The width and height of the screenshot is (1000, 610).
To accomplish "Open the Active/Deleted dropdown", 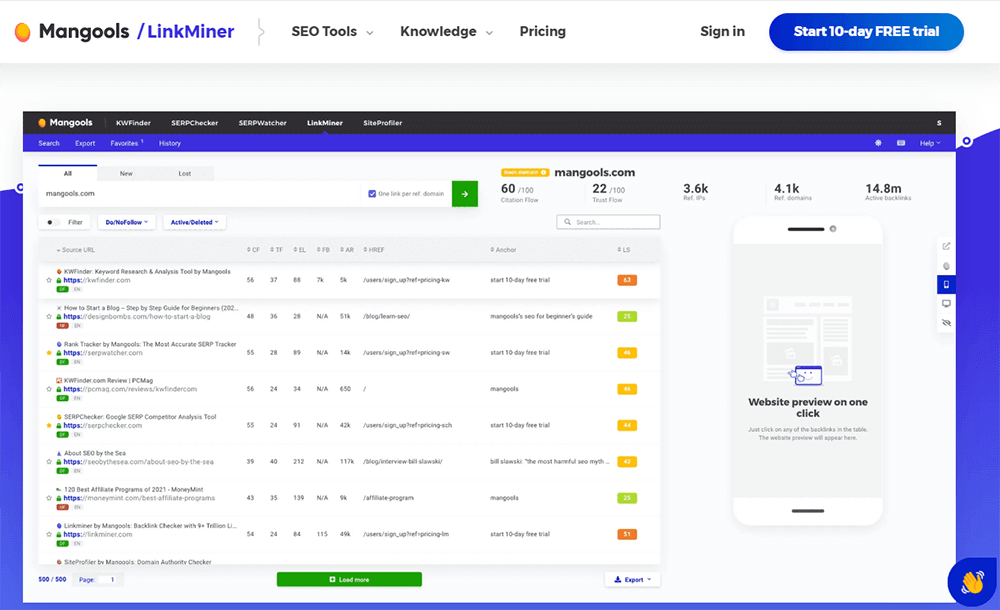I will pyautogui.click(x=195, y=223).
